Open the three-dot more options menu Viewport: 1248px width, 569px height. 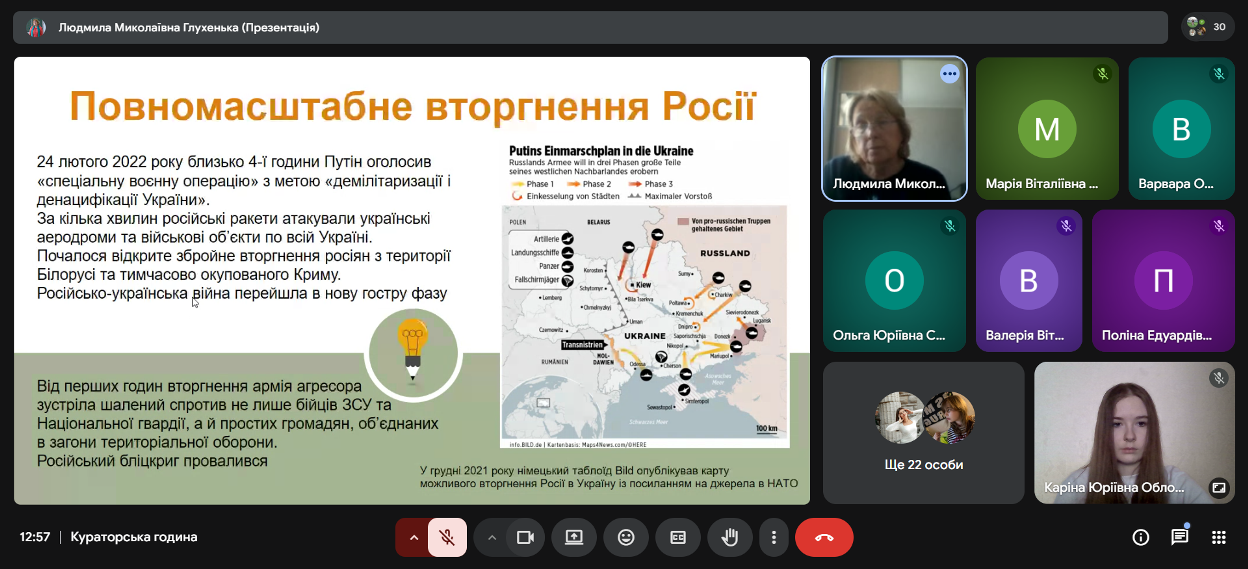tap(773, 537)
